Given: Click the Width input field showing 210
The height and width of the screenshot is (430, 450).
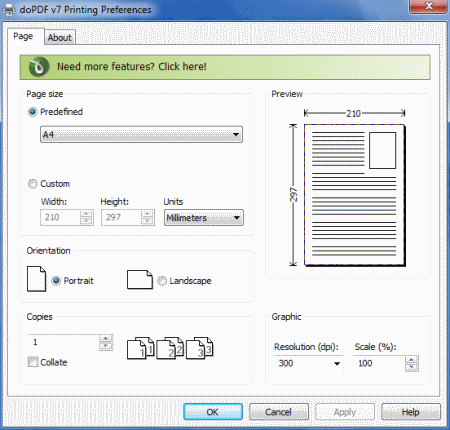Looking at the screenshot, I should pos(60,218).
